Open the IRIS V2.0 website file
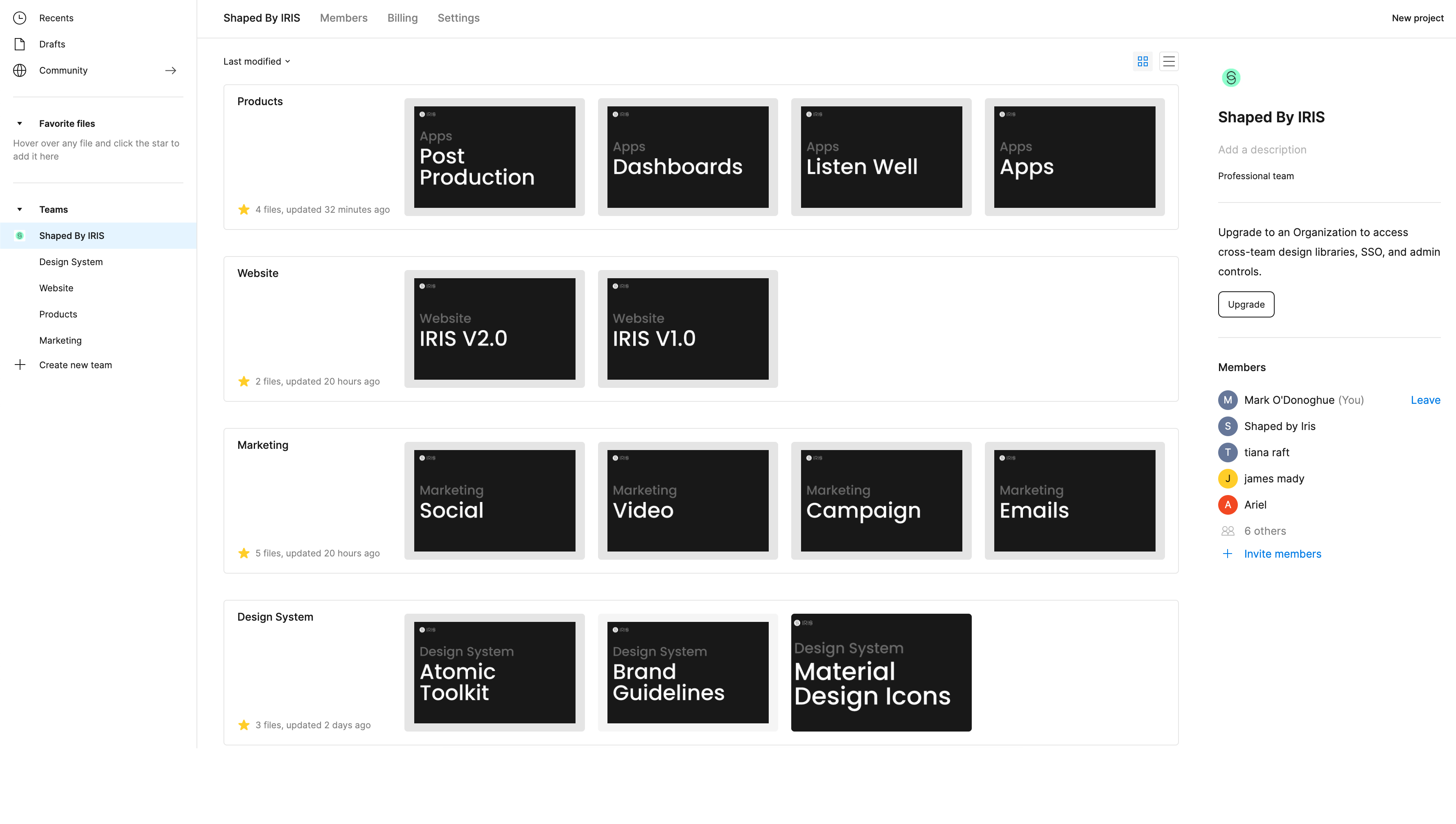 (494, 329)
